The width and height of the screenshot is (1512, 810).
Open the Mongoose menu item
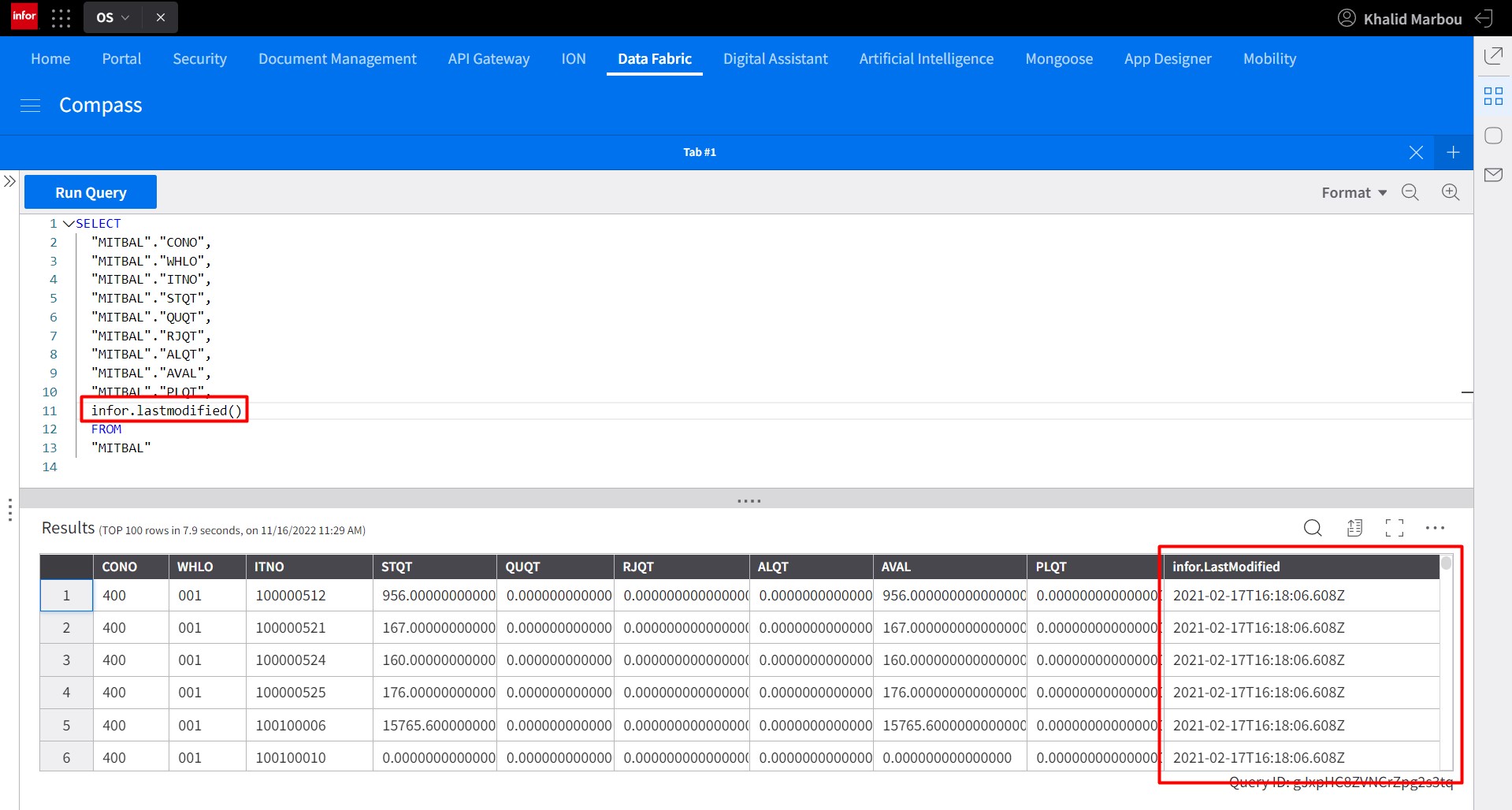click(1059, 58)
